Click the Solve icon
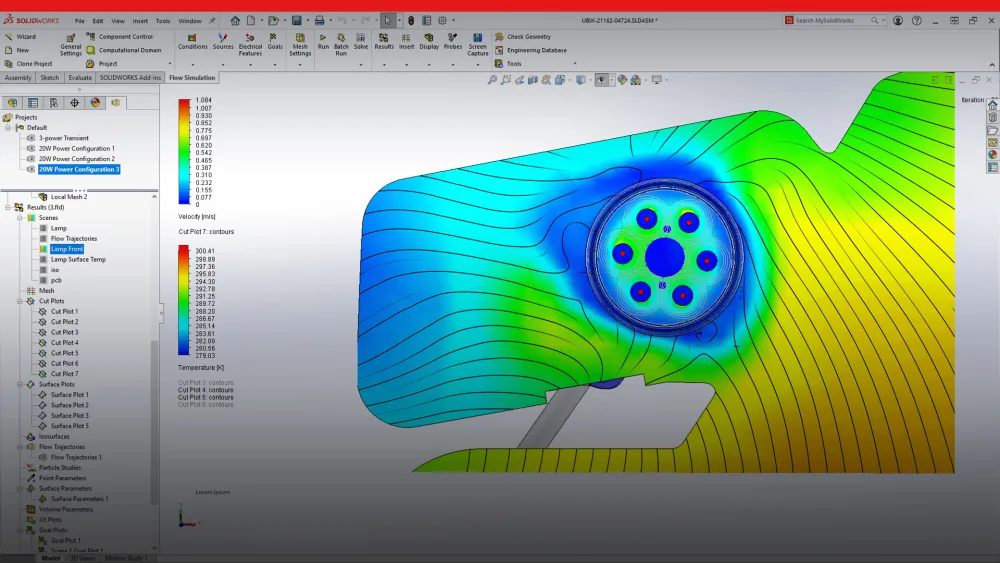This screenshot has height=563, width=1000. coord(361,38)
